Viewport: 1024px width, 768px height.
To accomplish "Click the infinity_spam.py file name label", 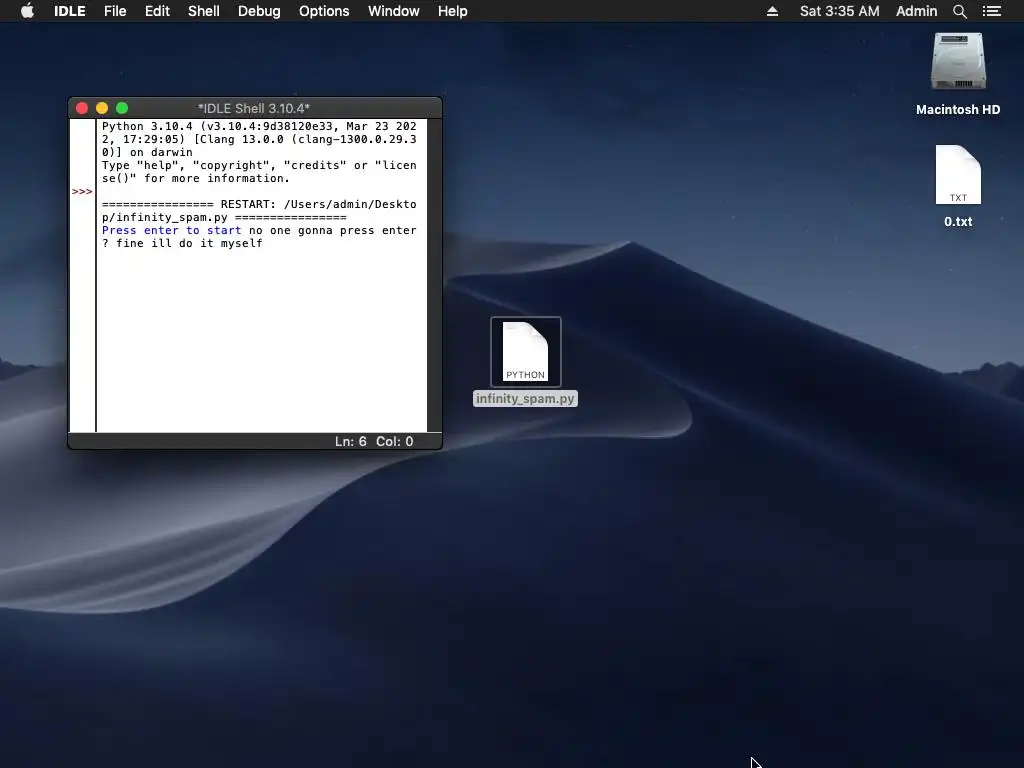I will (525, 398).
